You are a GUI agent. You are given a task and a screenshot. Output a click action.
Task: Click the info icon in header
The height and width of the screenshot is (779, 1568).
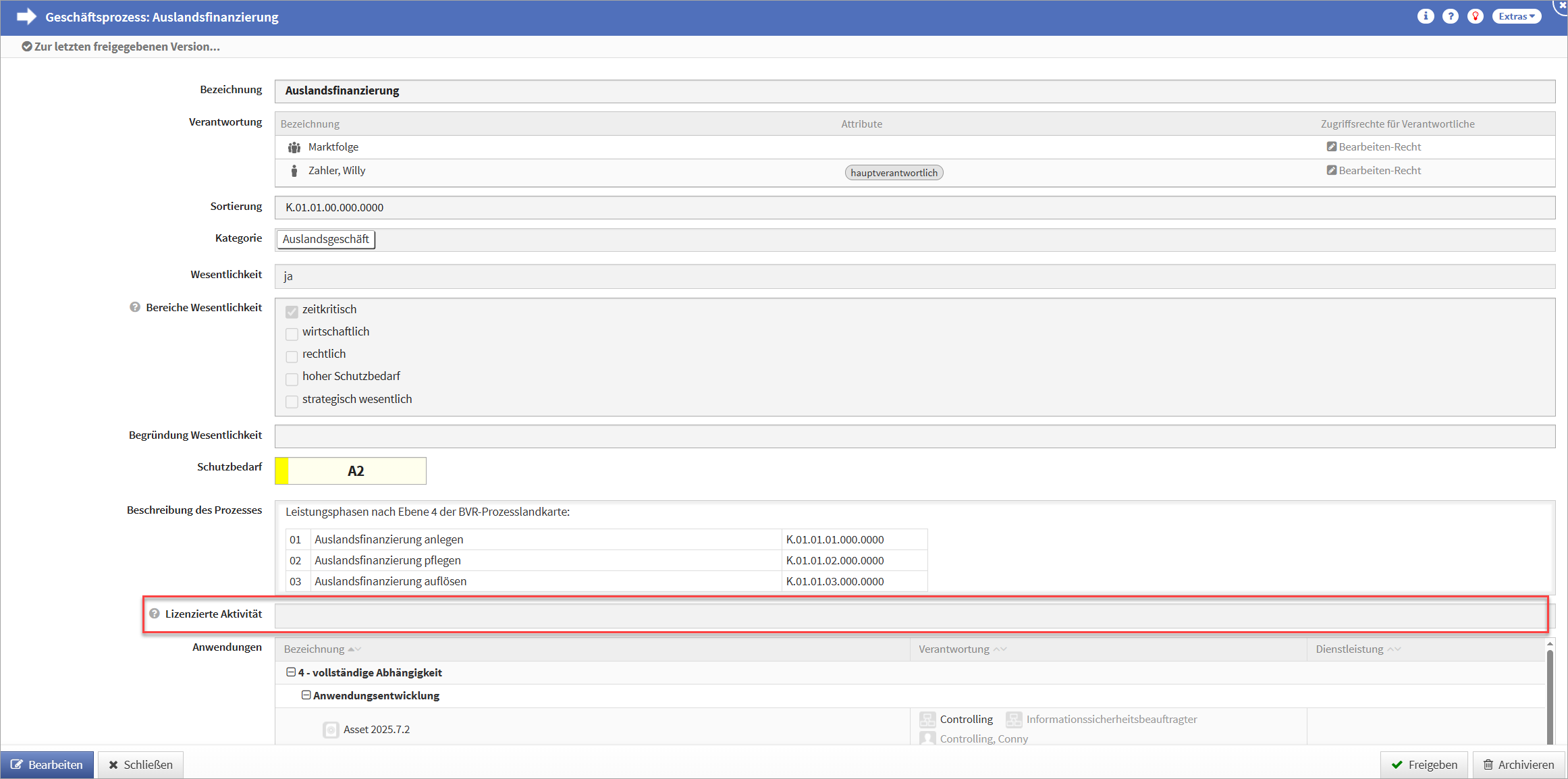[x=1425, y=16]
